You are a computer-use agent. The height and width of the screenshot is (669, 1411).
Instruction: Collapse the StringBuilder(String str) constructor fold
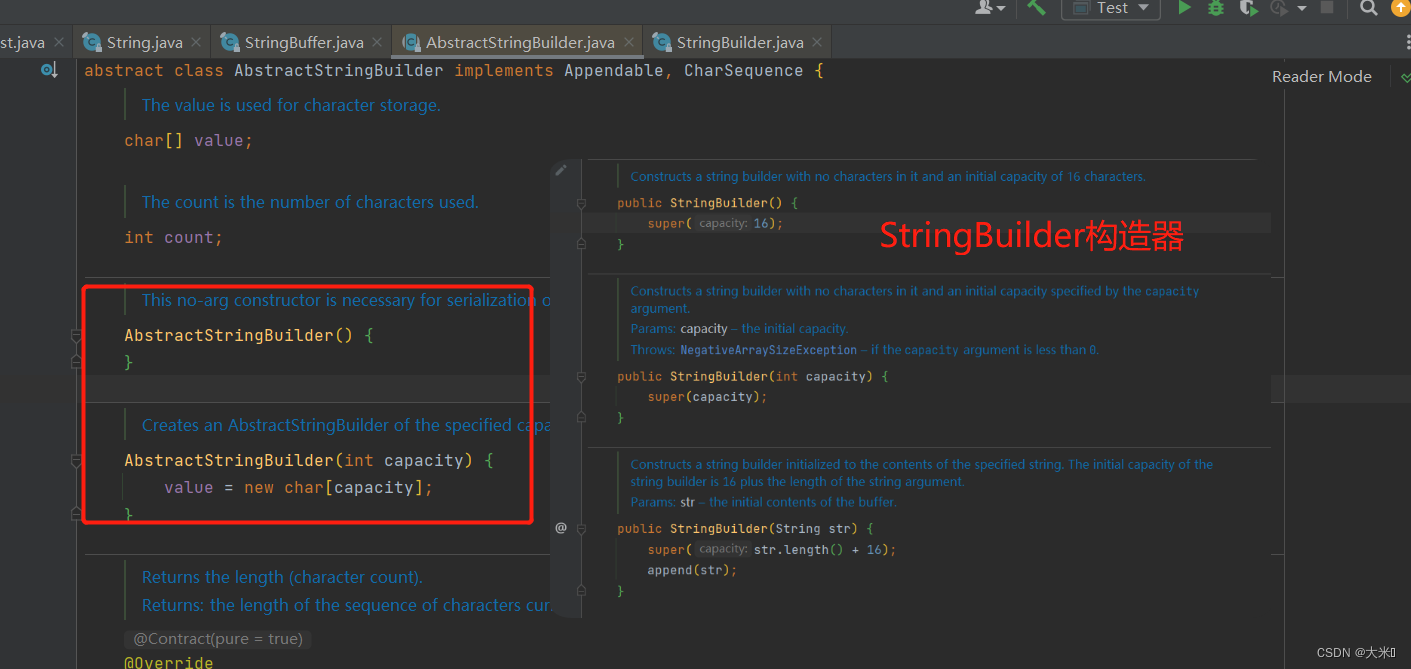581,529
